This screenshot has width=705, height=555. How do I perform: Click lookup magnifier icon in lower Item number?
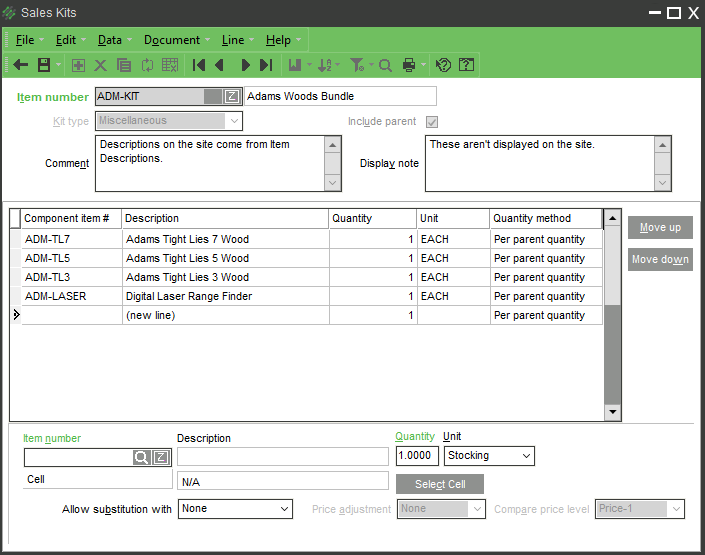pos(141,457)
